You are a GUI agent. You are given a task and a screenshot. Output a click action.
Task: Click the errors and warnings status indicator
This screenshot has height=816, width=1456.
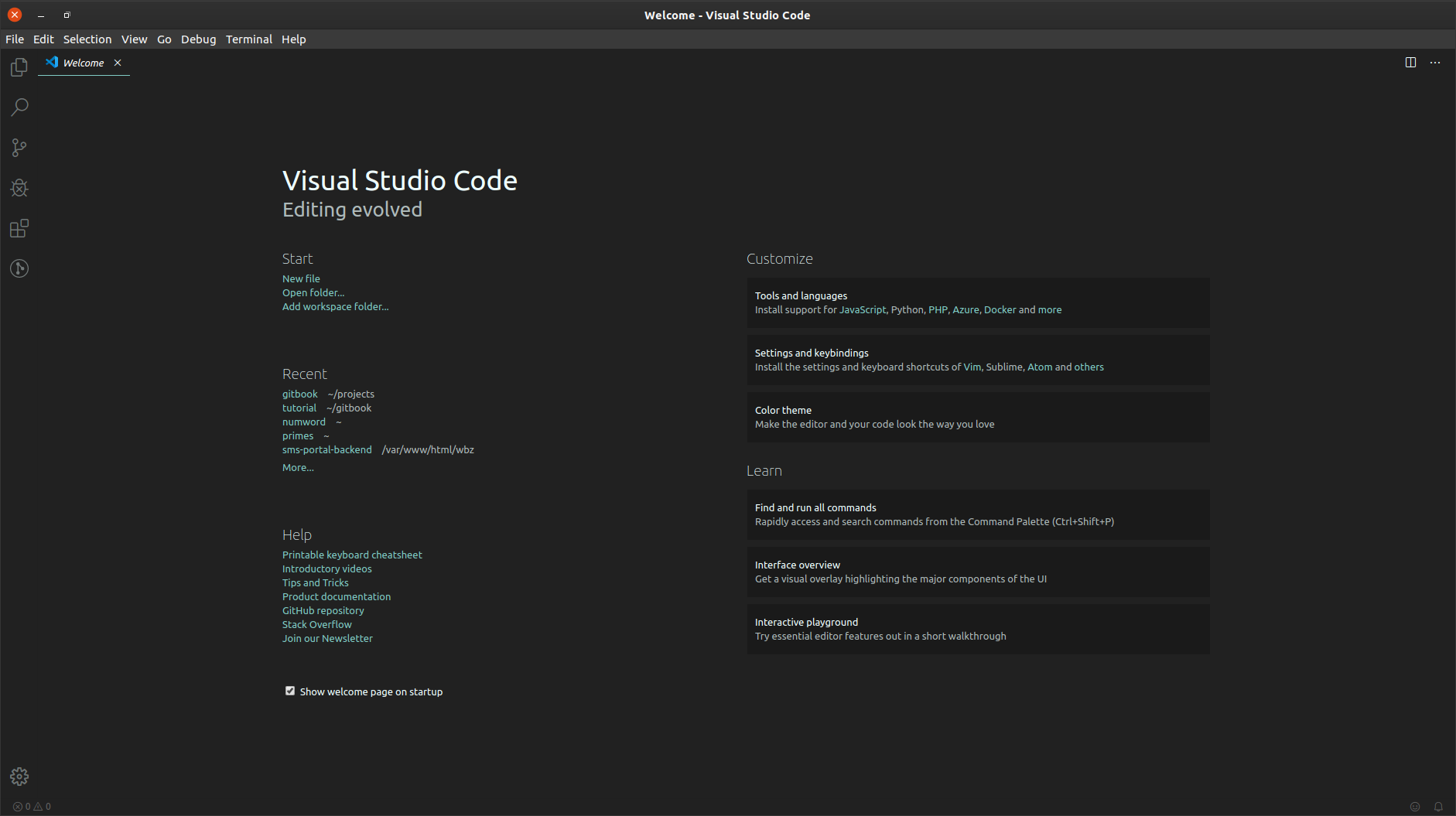pos(32,806)
